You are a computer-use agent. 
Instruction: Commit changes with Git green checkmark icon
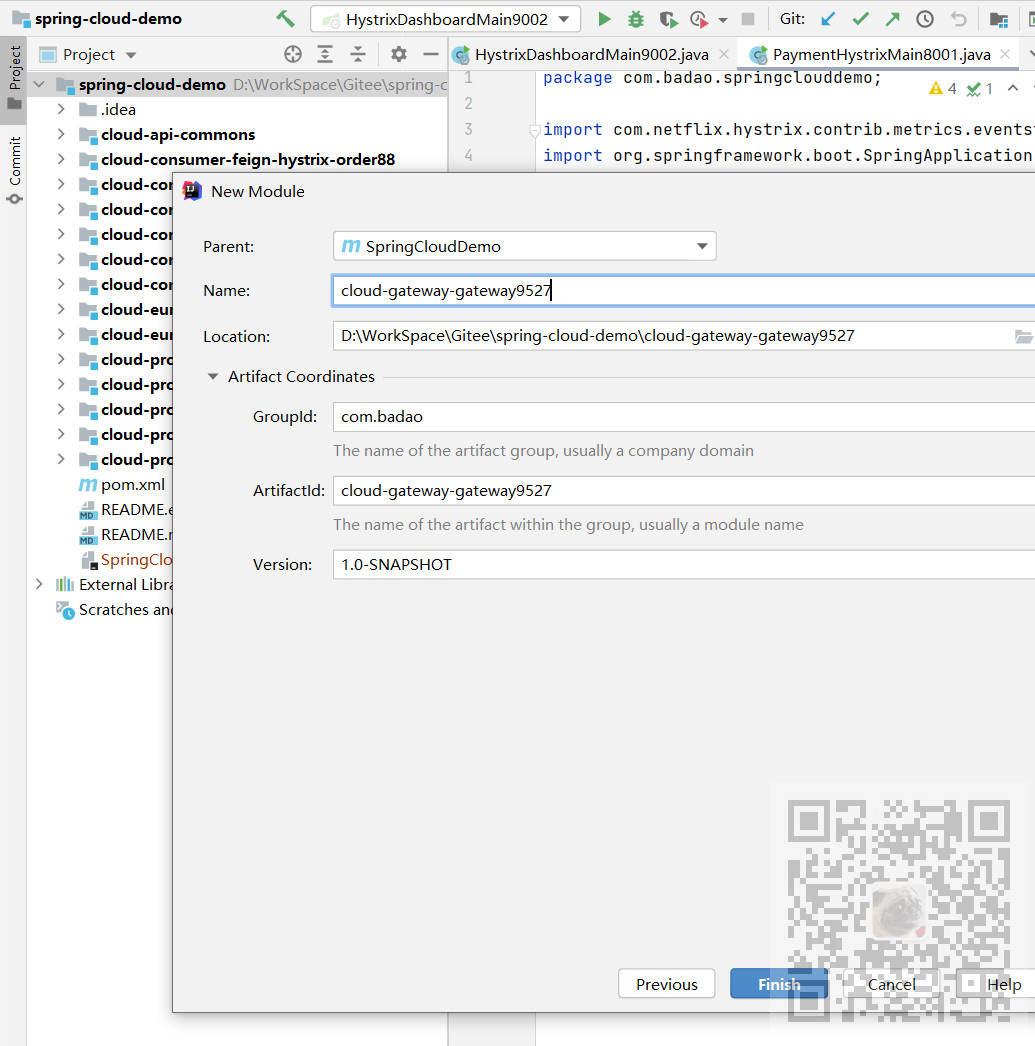(860, 19)
